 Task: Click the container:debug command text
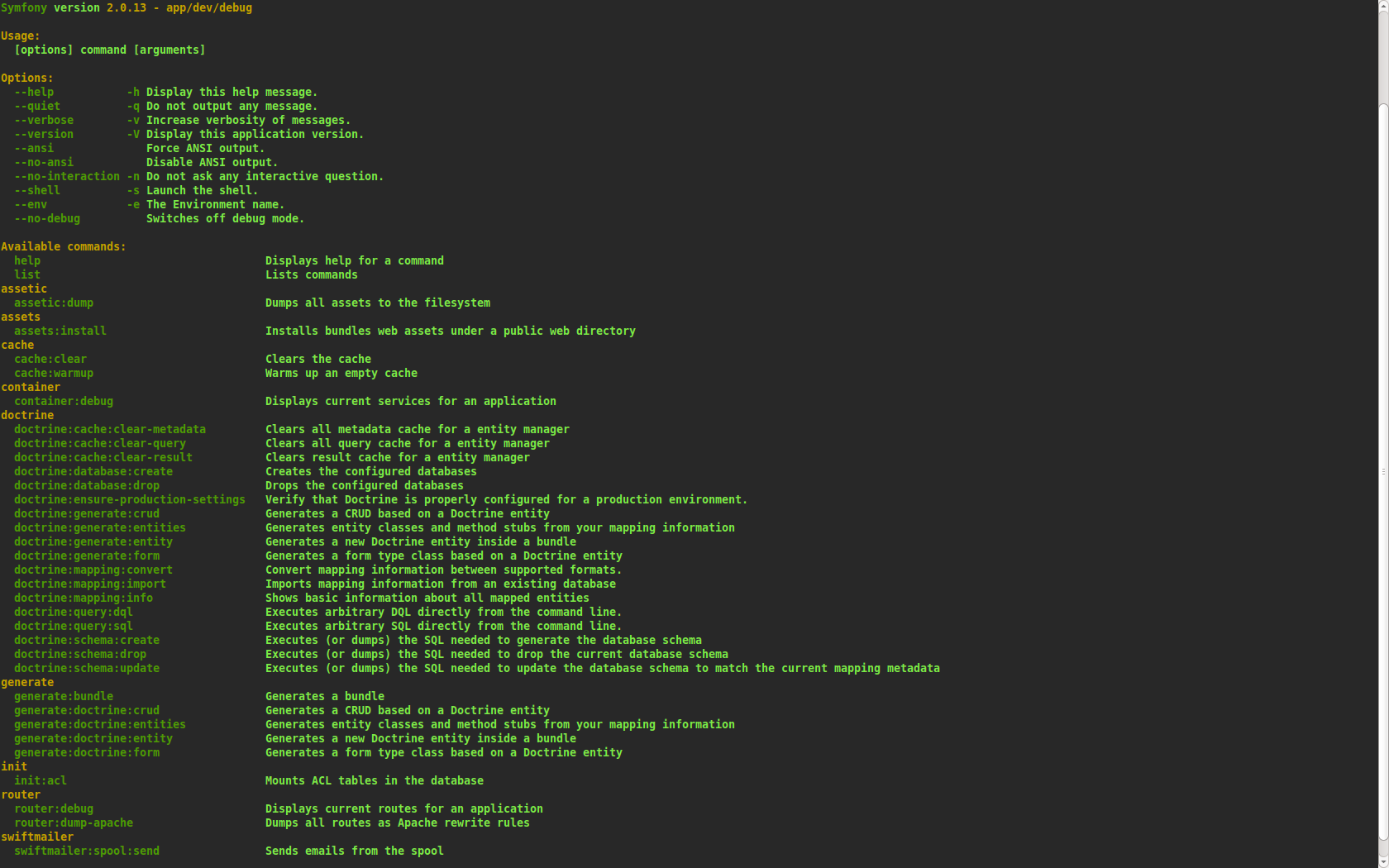pyautogui.click(x=64, y=401)
